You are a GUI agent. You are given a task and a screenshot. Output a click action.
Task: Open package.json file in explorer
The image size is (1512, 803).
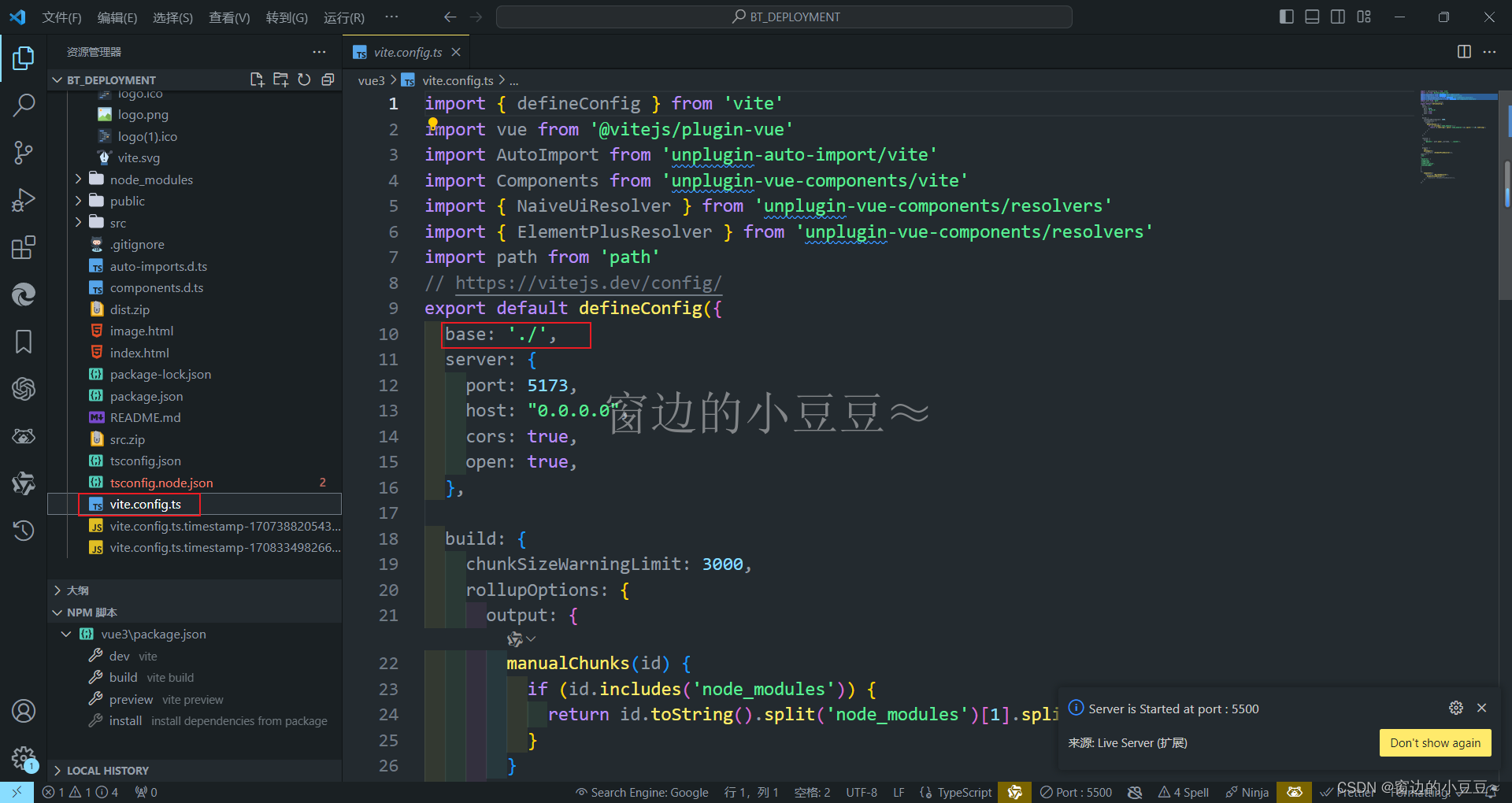146,396
